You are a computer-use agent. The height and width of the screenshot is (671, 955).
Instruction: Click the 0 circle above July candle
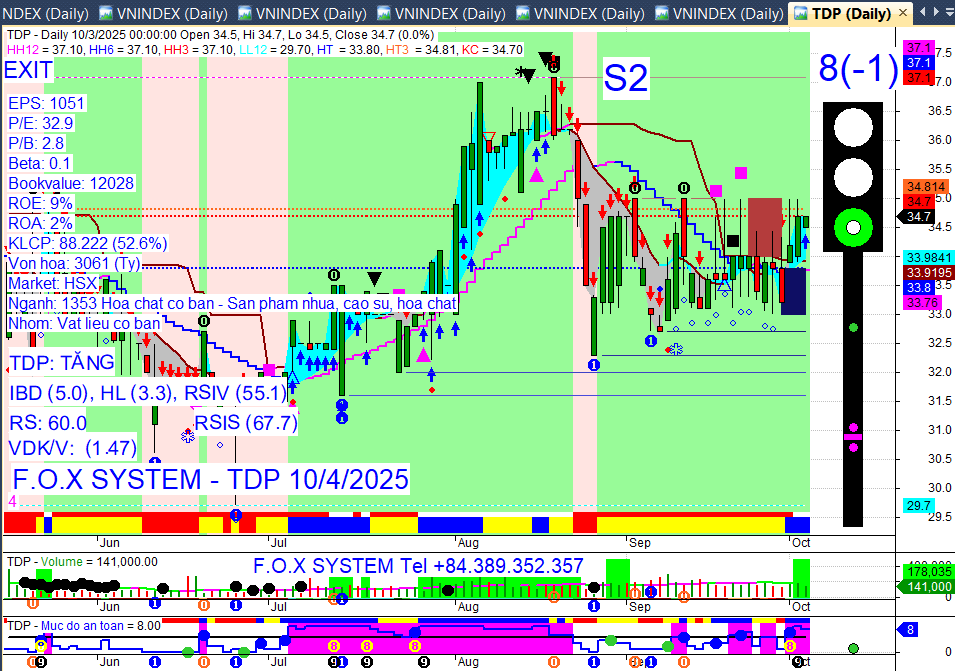pyautogui.click(x=334, y=275)
